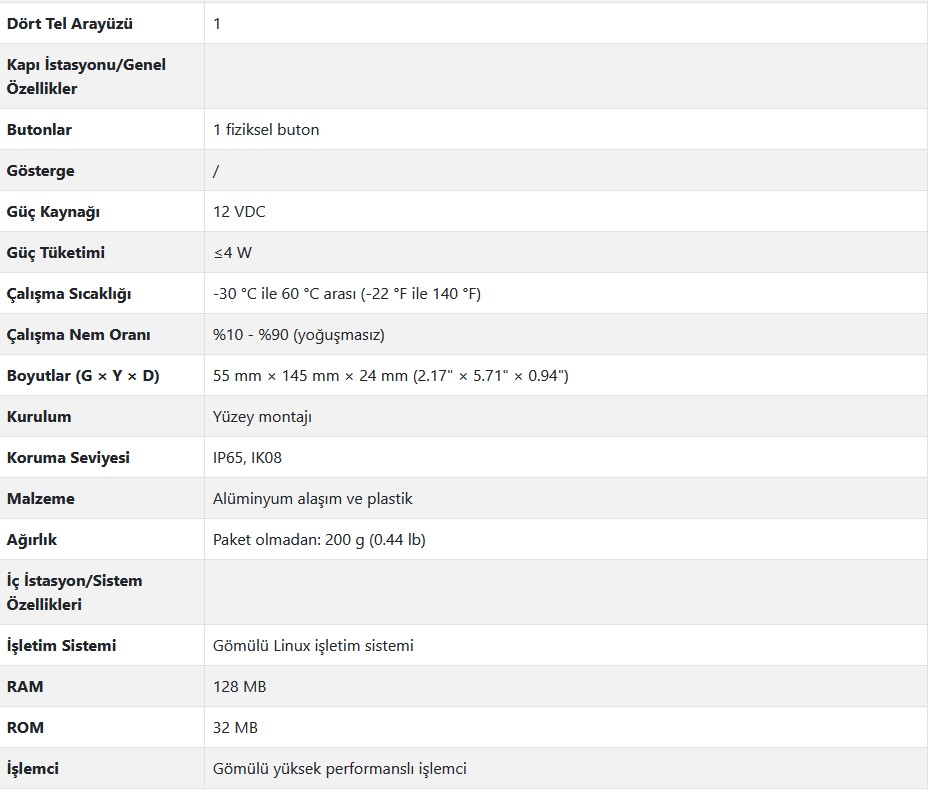This screenshot has height=790, width=933.
Task: Select the '1 fiziksel buton' value
Action: 266,130
